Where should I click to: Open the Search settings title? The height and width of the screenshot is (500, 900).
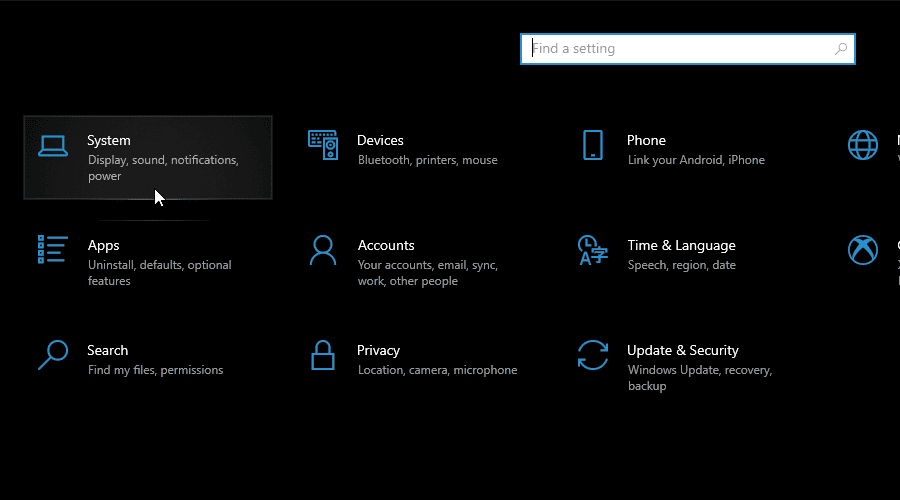107,351
